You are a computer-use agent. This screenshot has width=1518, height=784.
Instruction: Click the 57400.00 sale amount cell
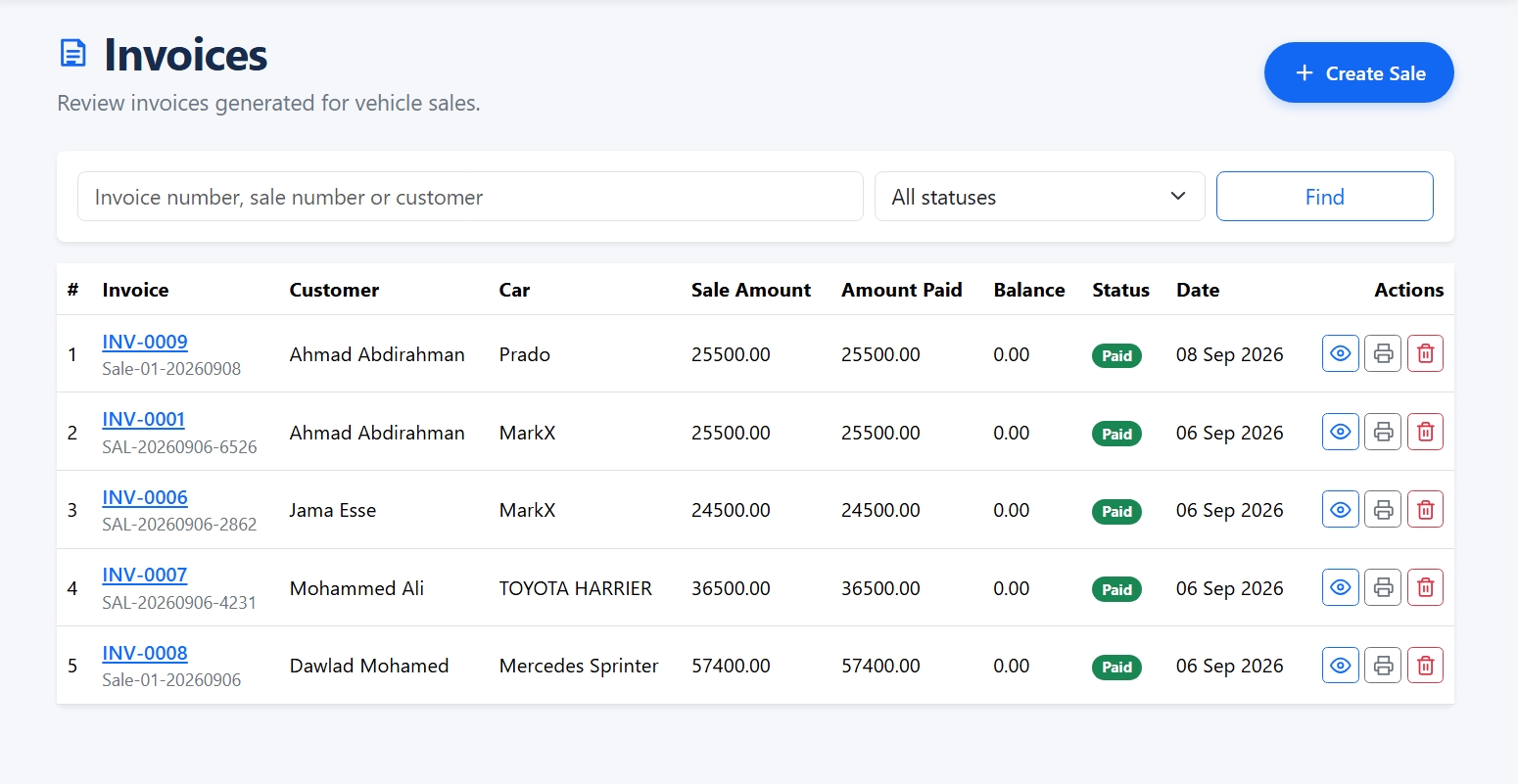[x=731, y=666]
